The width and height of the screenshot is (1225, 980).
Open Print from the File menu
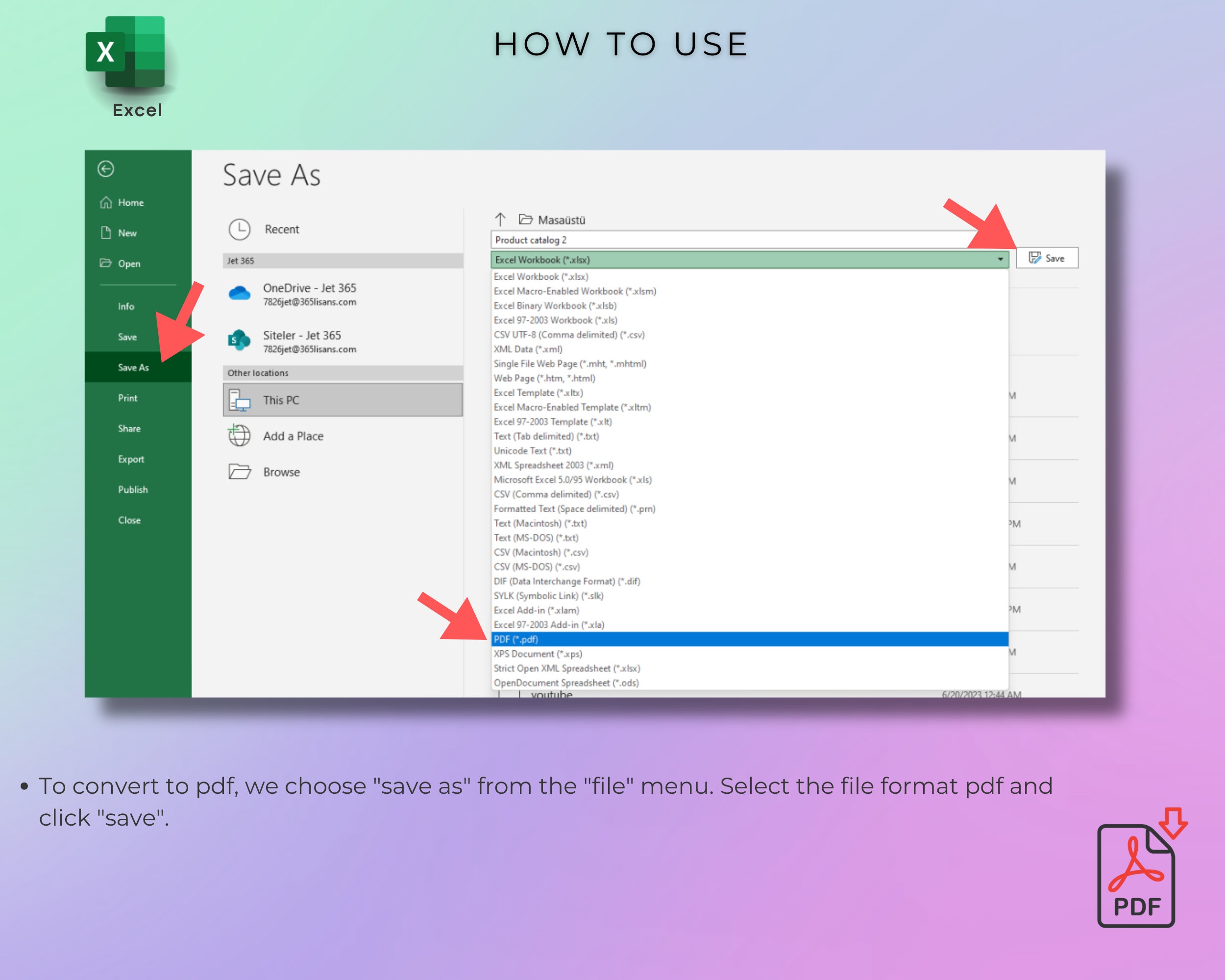point(127,398)
